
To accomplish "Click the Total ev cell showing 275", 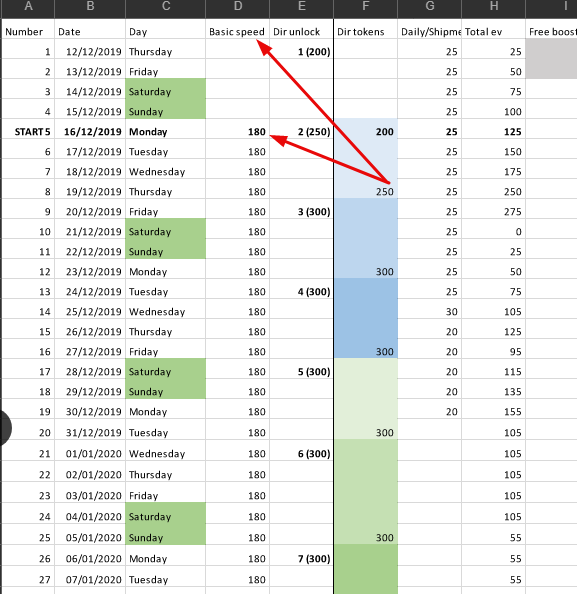I will [x=494, y=211].
